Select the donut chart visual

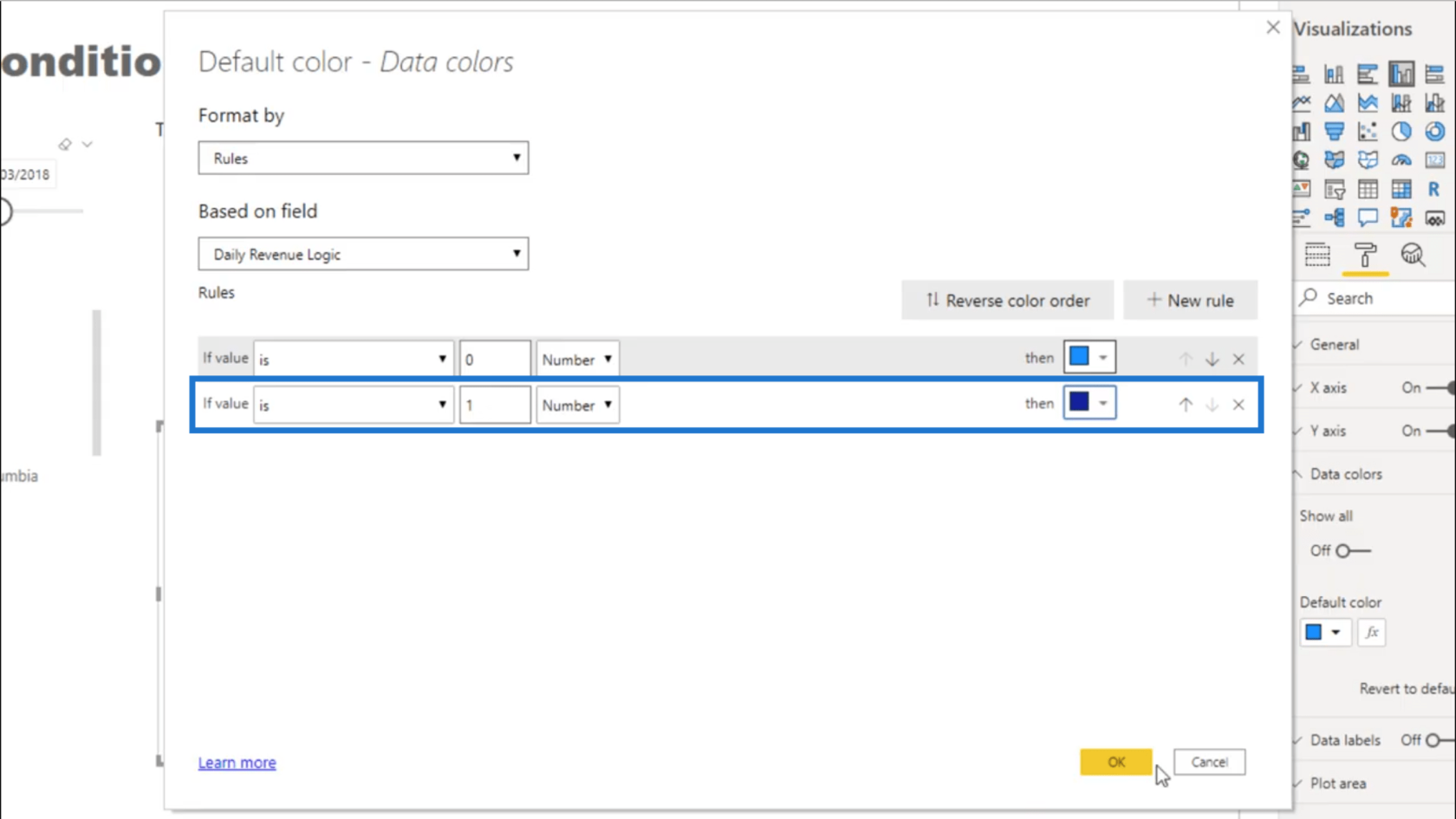(1435, 132)
